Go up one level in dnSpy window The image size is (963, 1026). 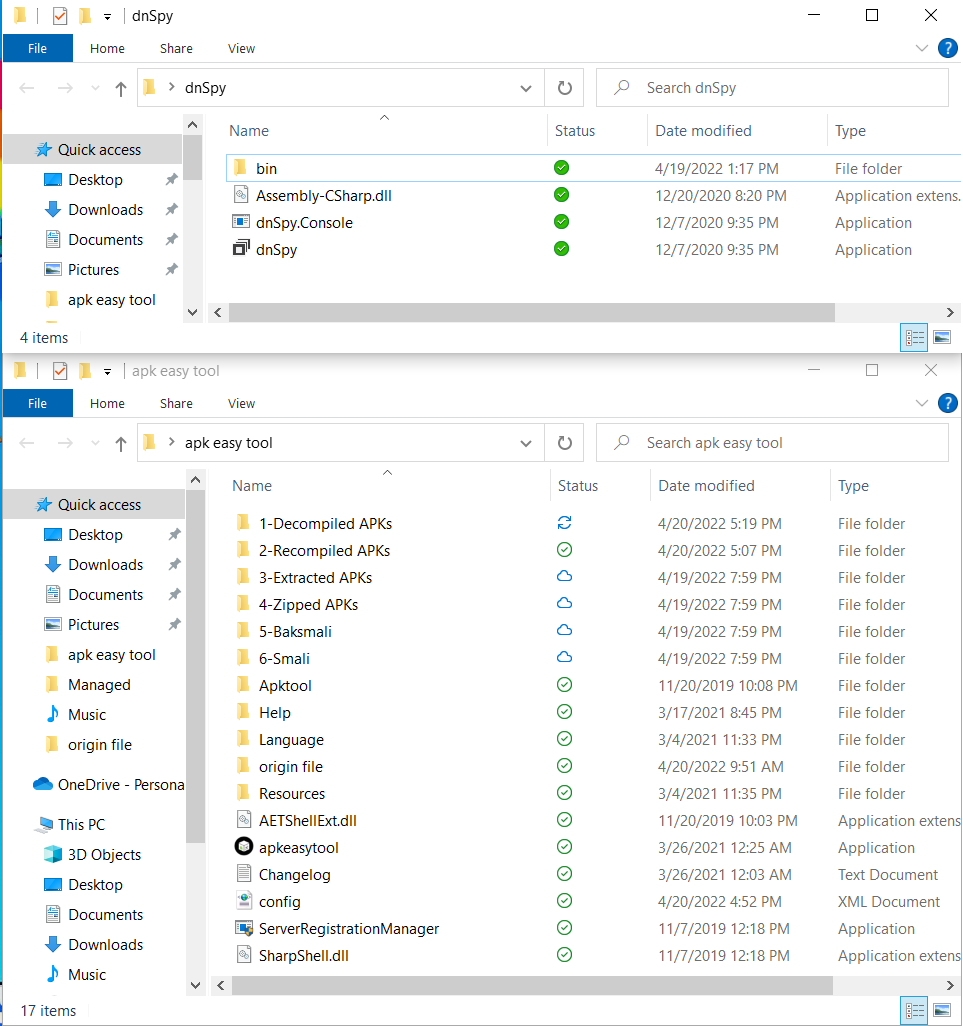120,88
